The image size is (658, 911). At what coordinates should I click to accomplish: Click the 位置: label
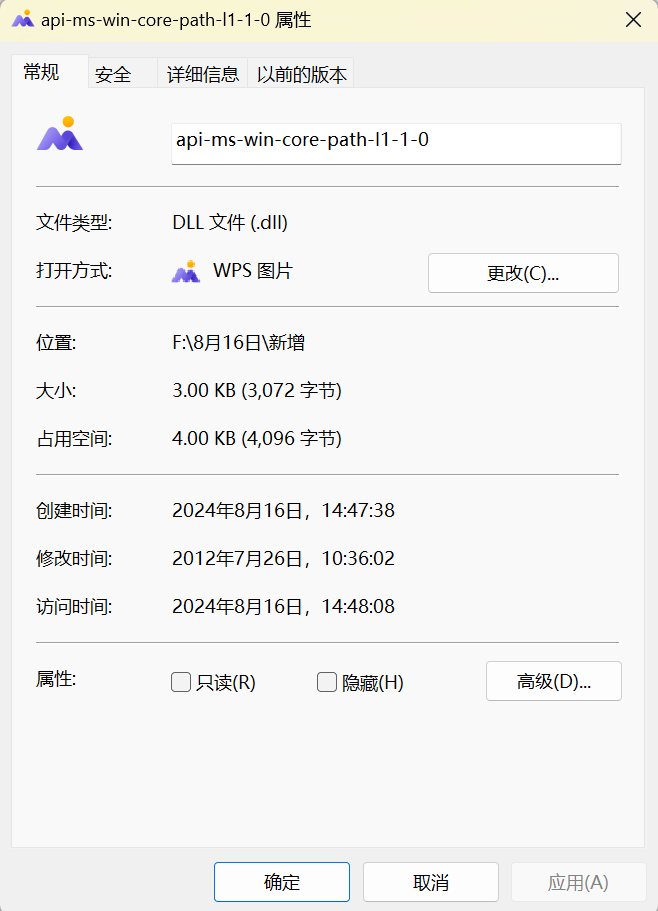56,343
